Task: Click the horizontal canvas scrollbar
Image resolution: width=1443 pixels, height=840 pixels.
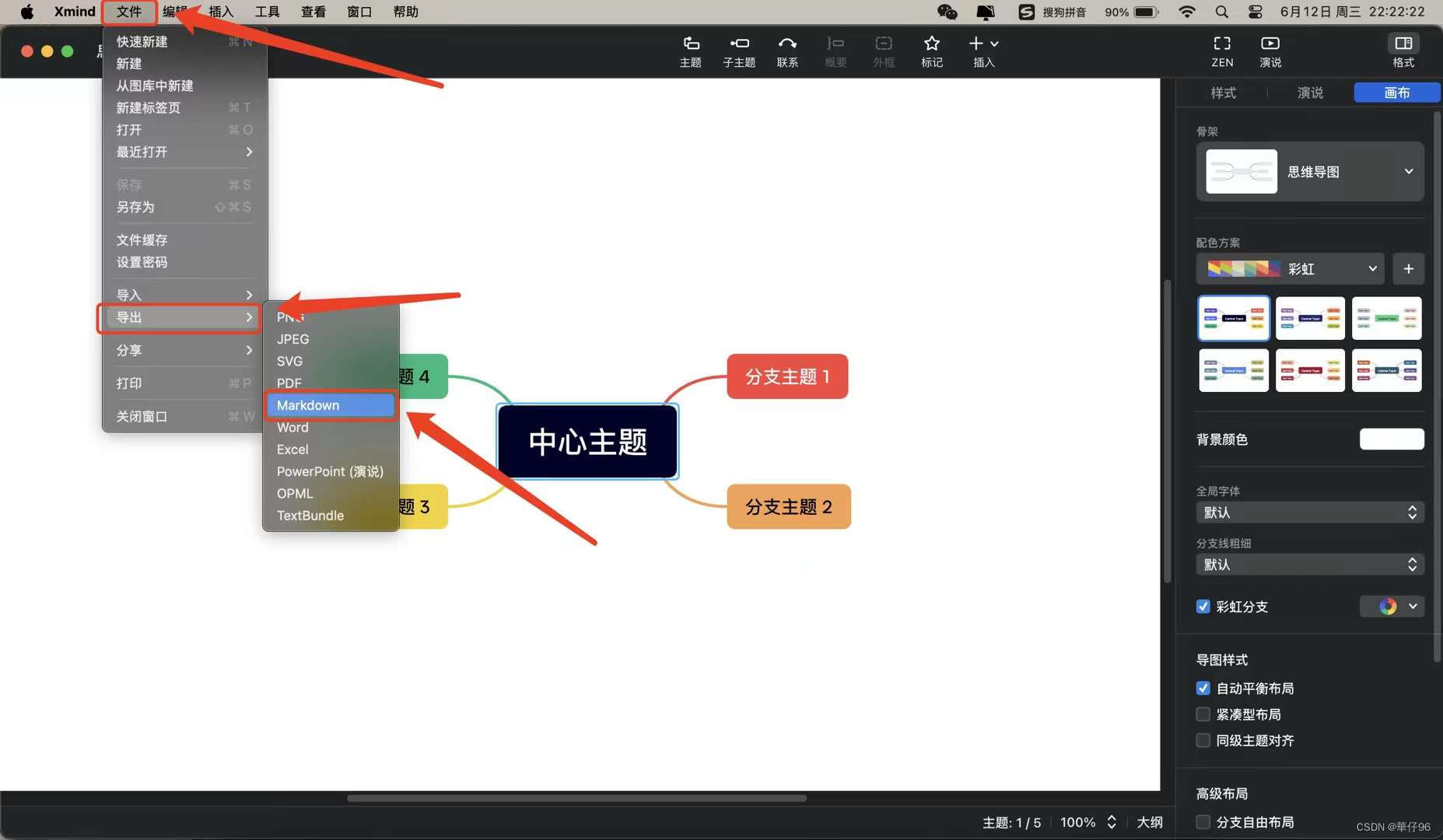Action: click(x=576, y=798)
